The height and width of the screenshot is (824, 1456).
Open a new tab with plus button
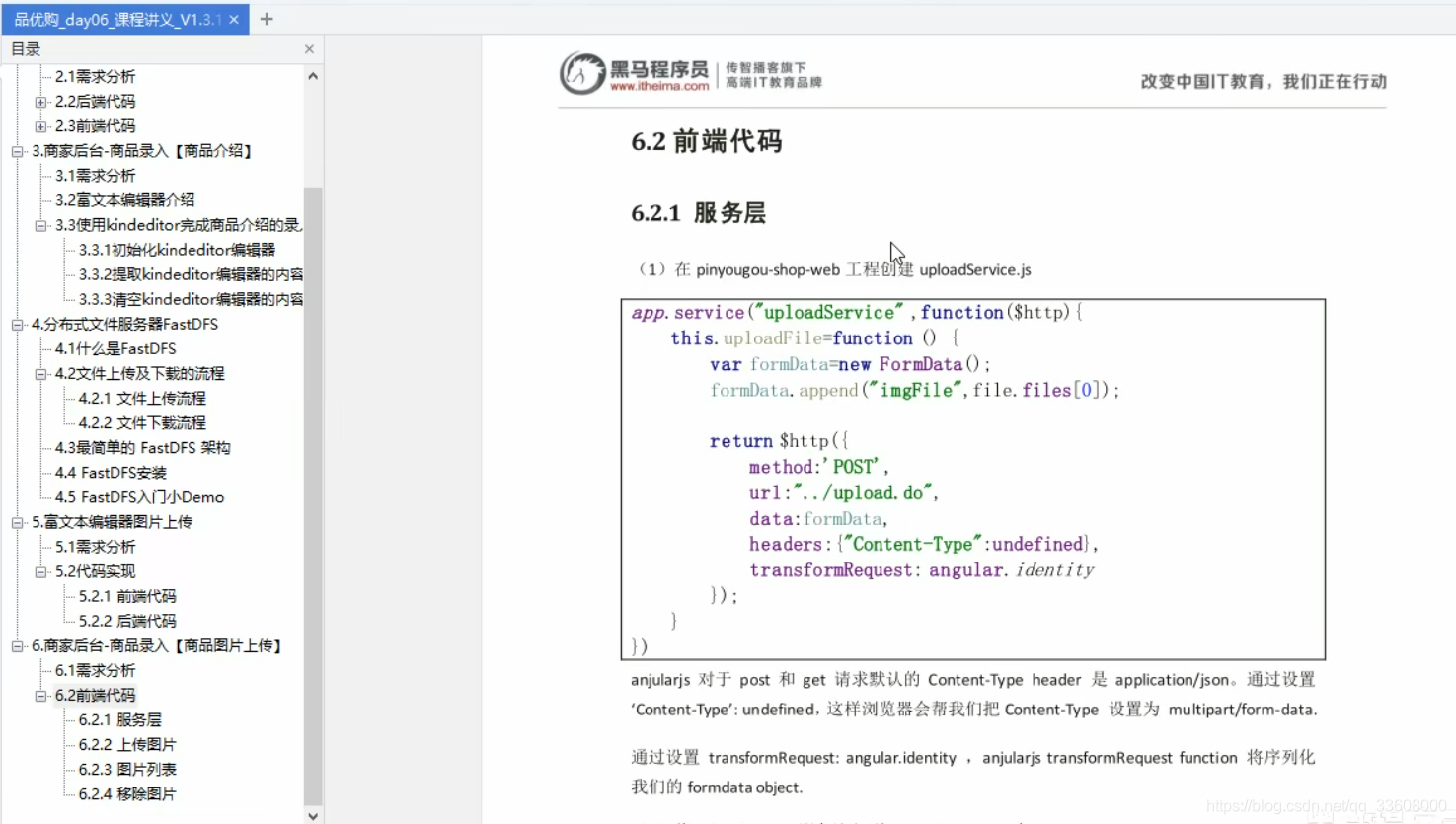[x=267, y=19]
